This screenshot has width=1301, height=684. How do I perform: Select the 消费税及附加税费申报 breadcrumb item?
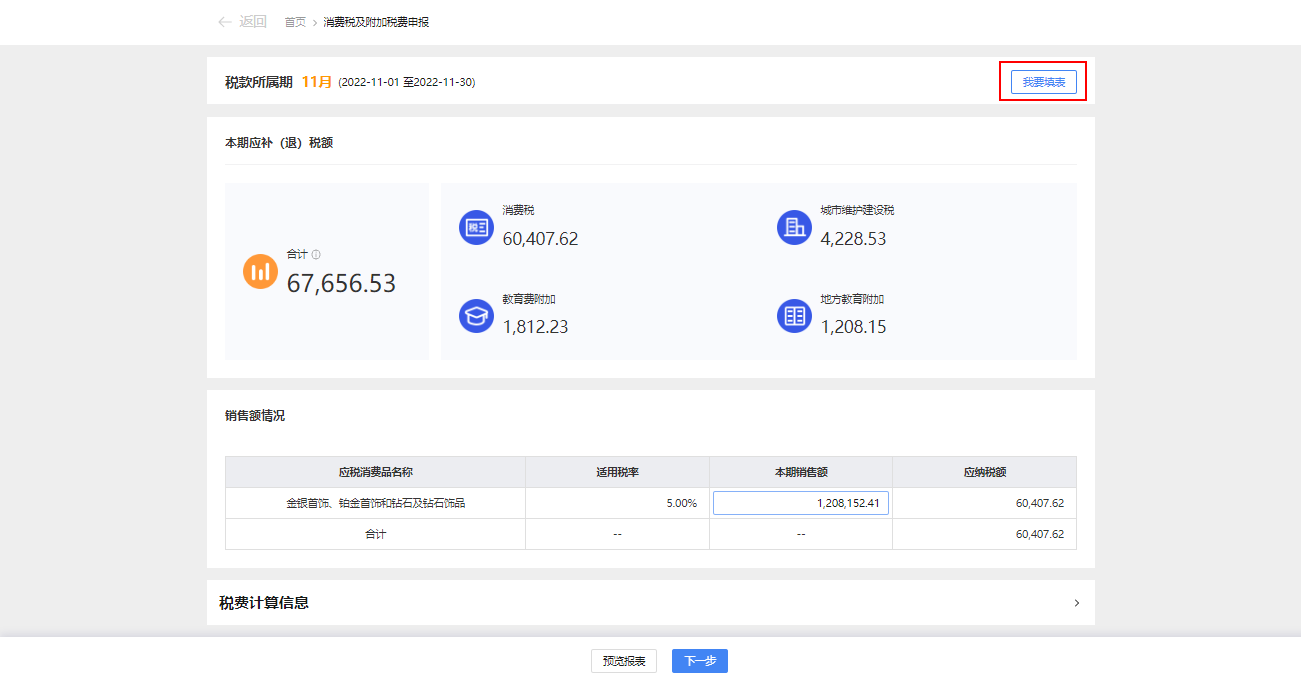tap(376, 22)
